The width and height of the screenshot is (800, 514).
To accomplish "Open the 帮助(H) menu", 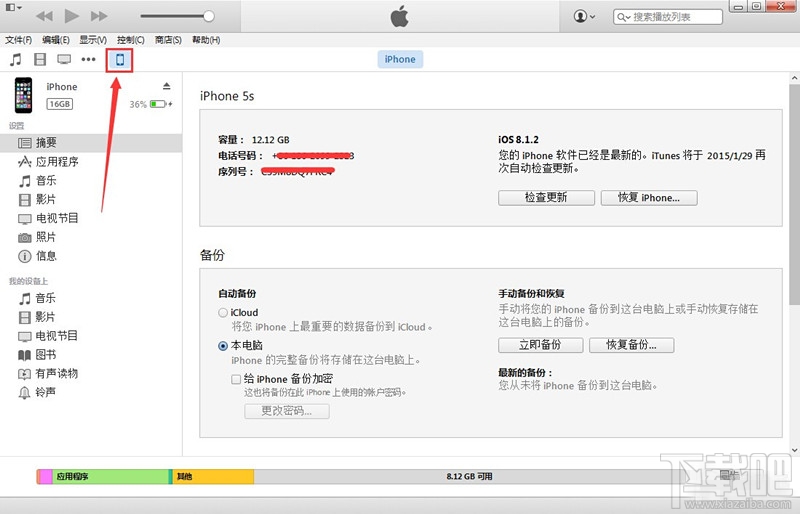I will point(206,40).
